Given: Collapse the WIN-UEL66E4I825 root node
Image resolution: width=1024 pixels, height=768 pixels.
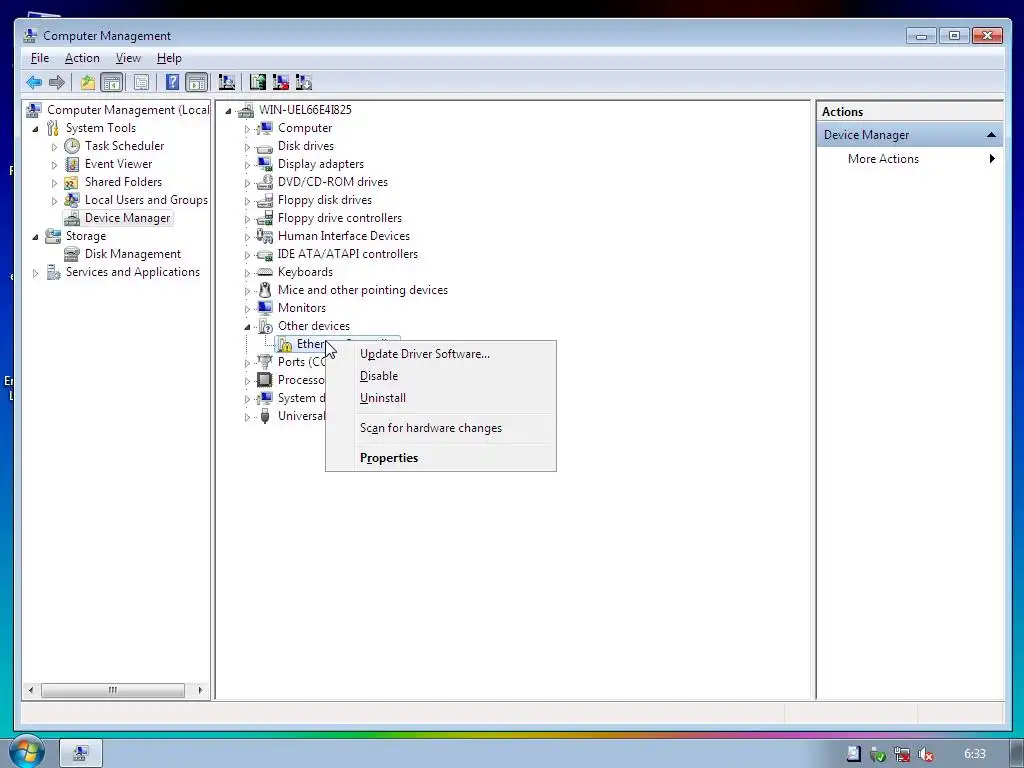Looking at the screenshot, I should click(229, 111).
